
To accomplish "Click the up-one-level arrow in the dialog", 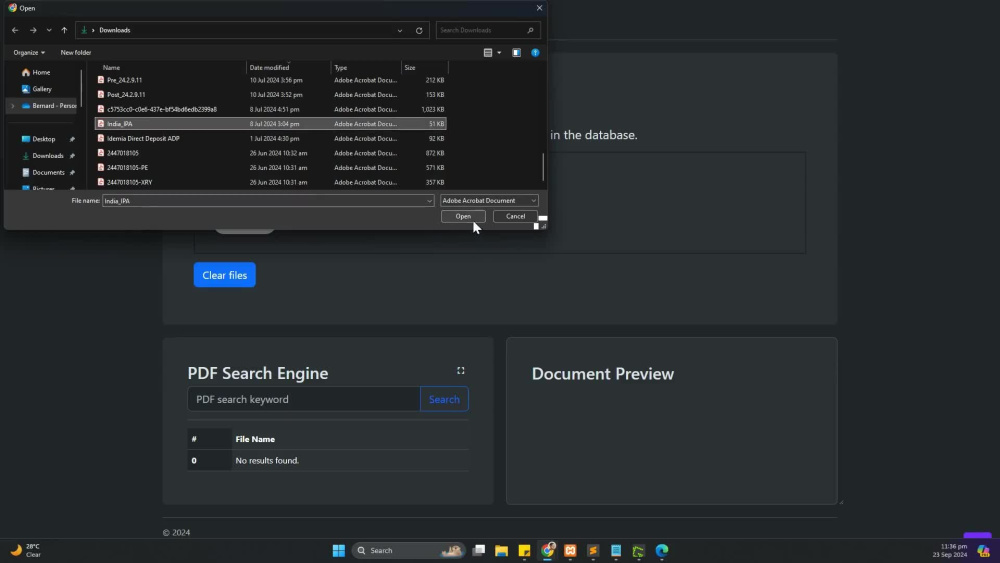I will point(64,30).
